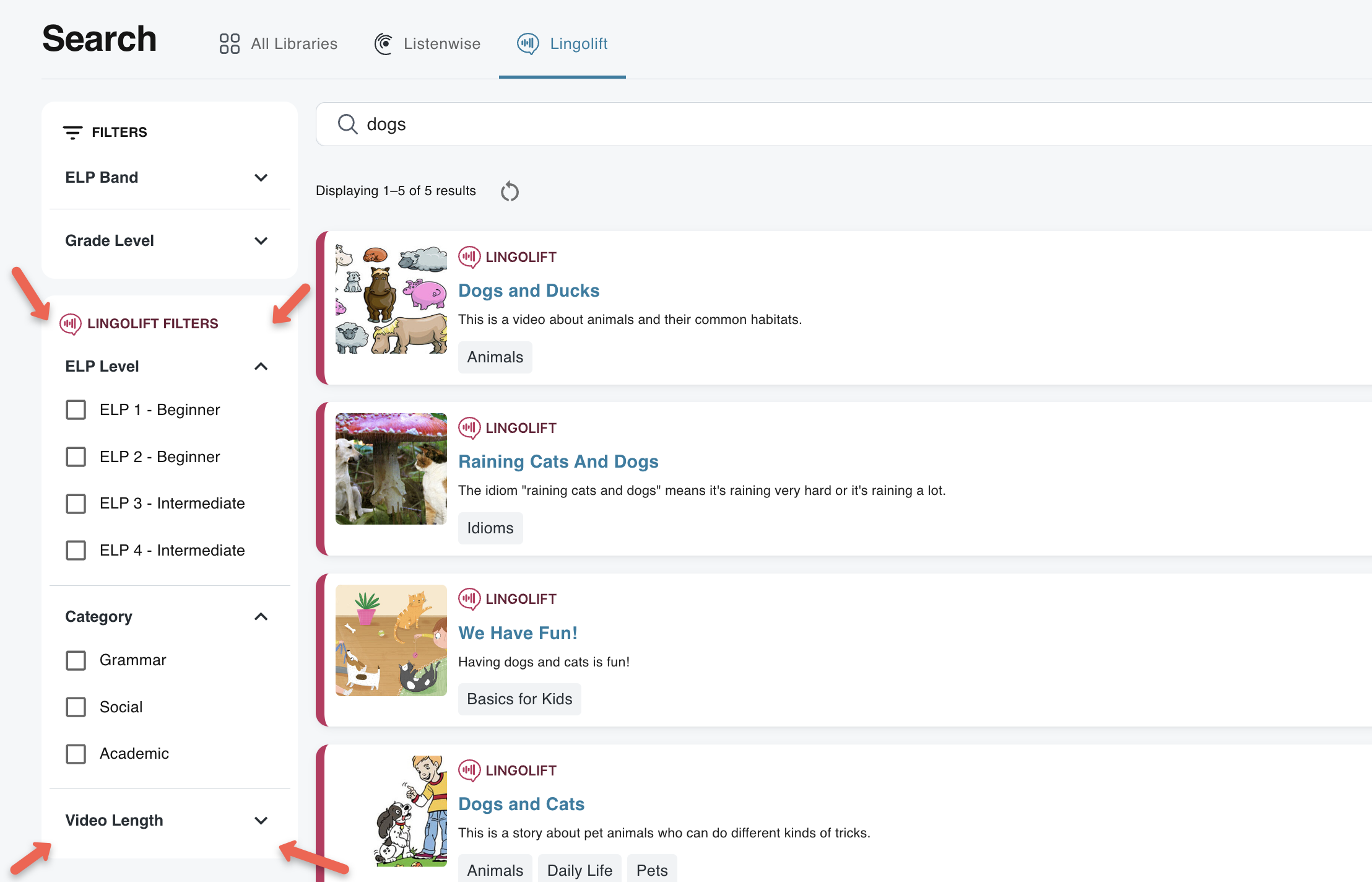This screenshot has width=1372, height=882.
Task: Click description about animals and their common habitats
Action: (x=630, y=320)
